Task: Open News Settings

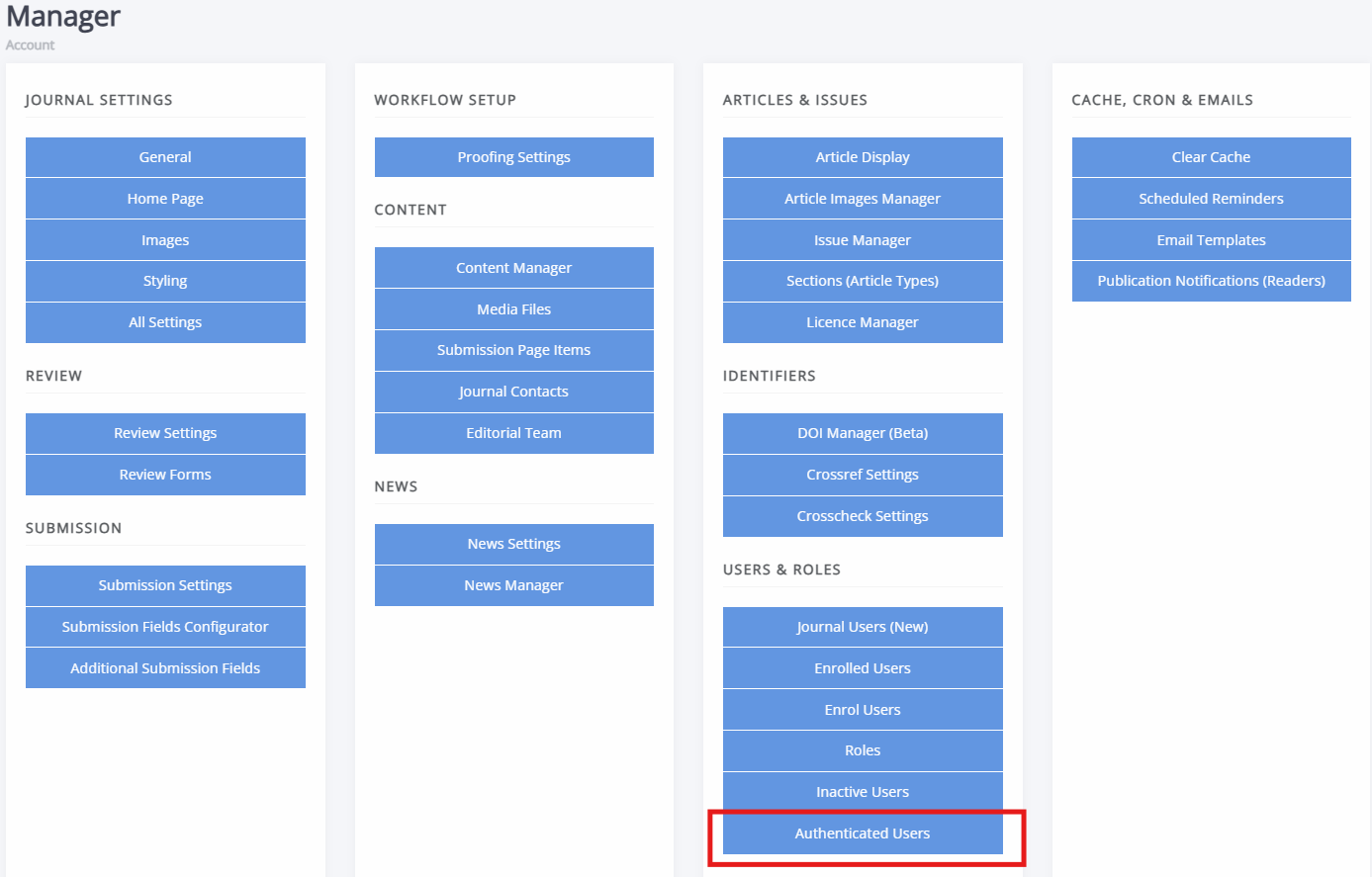Action: tap(514, 544)
